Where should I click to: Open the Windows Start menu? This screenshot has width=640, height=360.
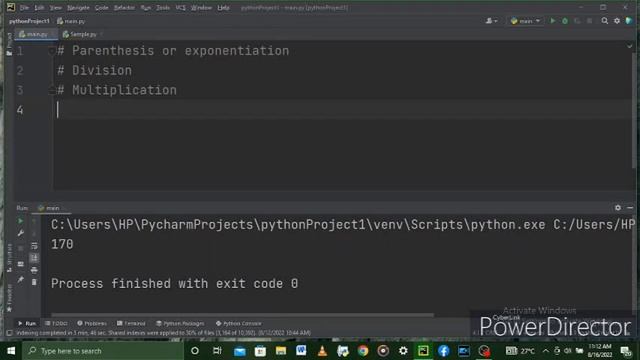11,351
